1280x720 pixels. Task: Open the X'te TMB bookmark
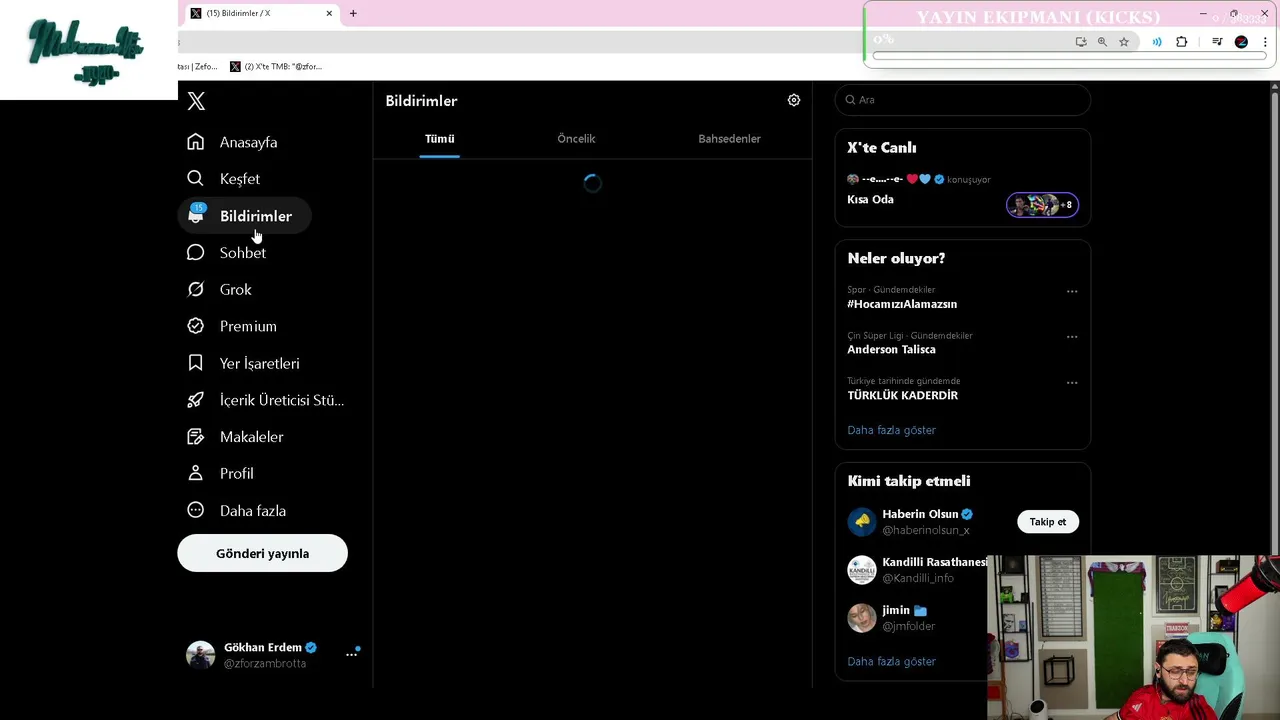pyautogui.click(x=276, y=67)
